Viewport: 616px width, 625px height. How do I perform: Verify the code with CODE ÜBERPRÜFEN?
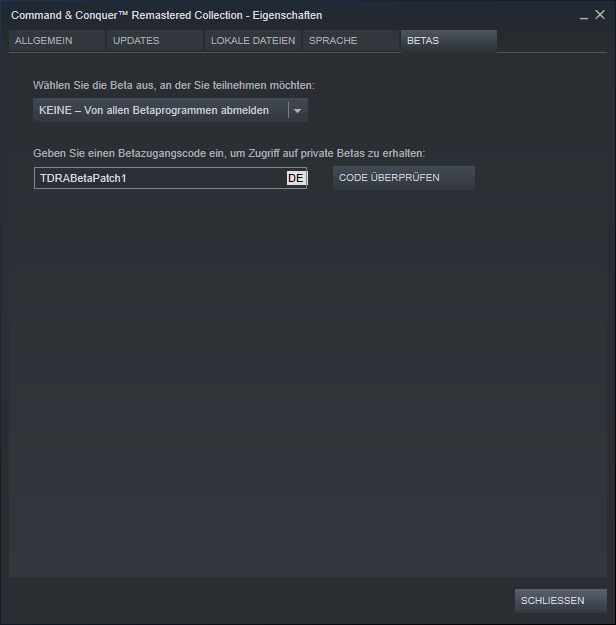(403, 178)
